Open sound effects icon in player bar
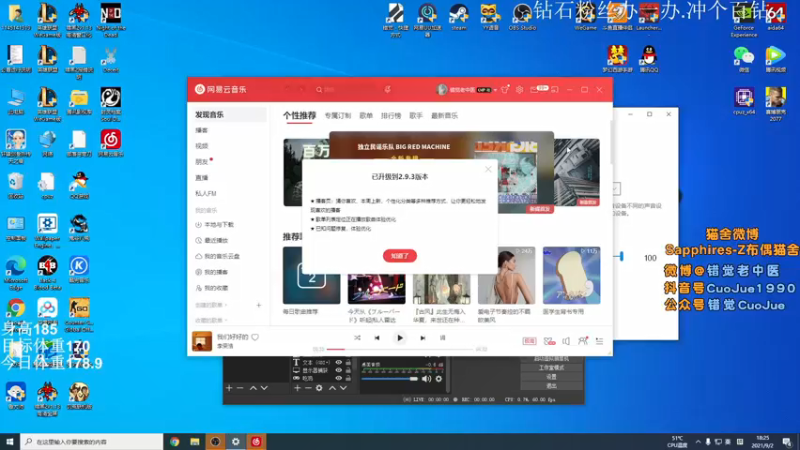 [x=549, y=341]
